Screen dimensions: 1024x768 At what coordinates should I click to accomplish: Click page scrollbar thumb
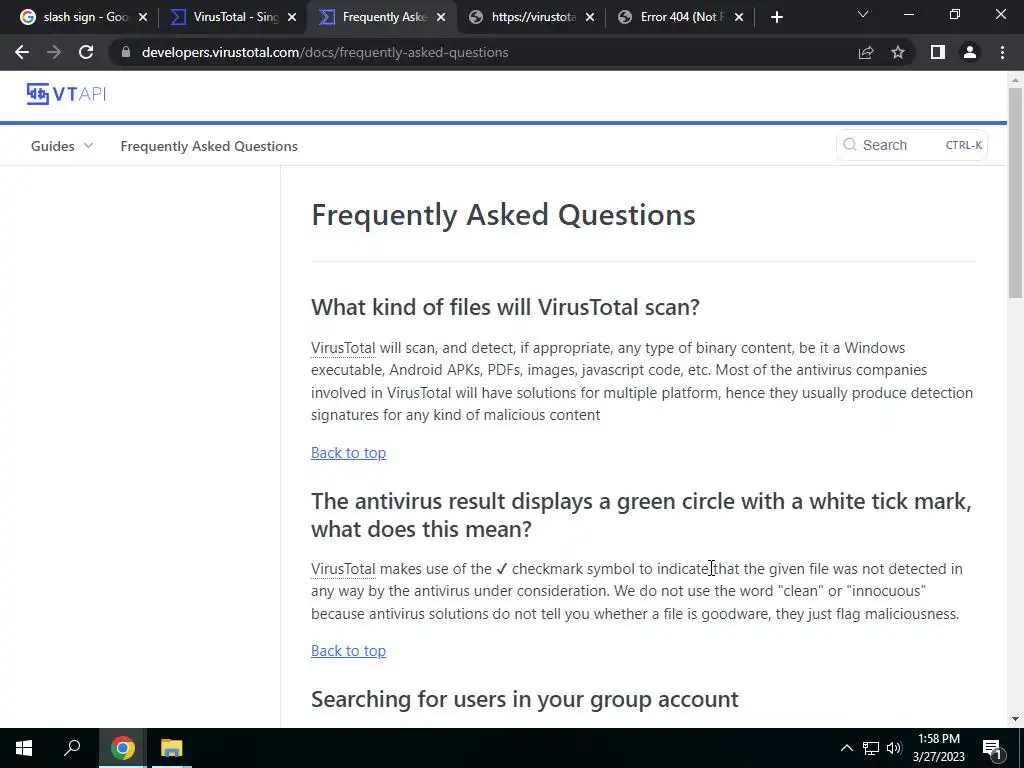(x=1015, y=191)
